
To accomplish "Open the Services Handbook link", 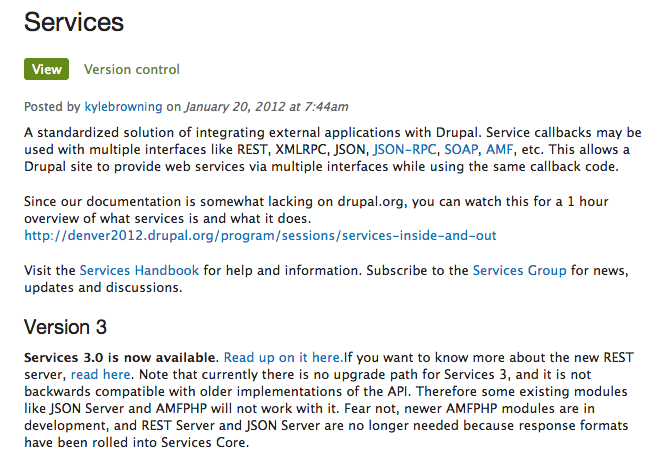I will [x=140, y=270].
